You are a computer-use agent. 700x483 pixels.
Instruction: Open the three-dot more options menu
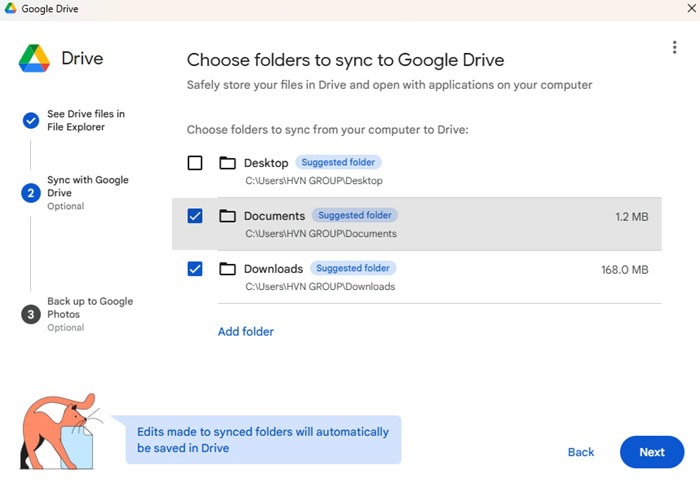pos(675,48)
